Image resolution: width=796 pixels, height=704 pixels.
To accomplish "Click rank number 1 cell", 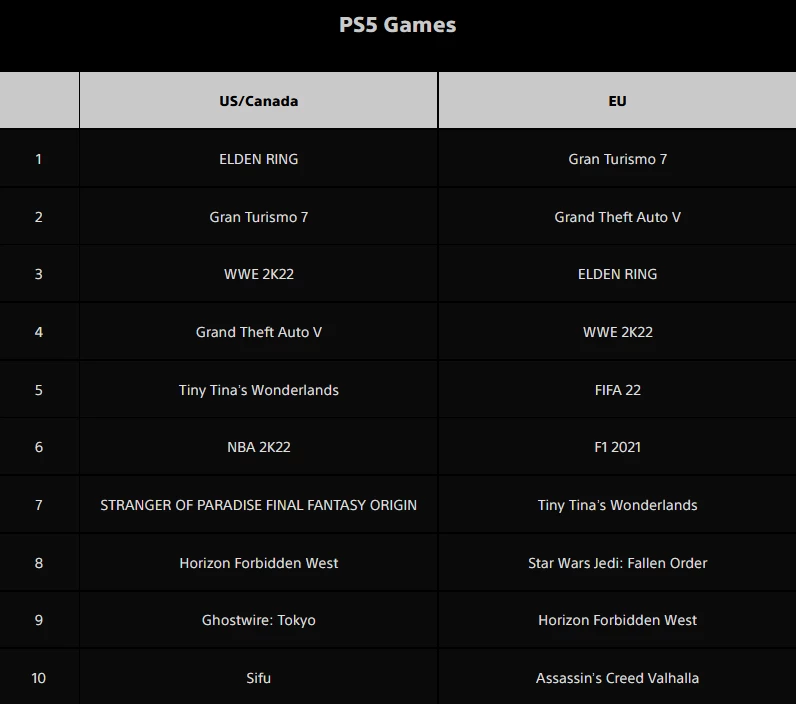I will pyautogui.click(x=39, y=159).
